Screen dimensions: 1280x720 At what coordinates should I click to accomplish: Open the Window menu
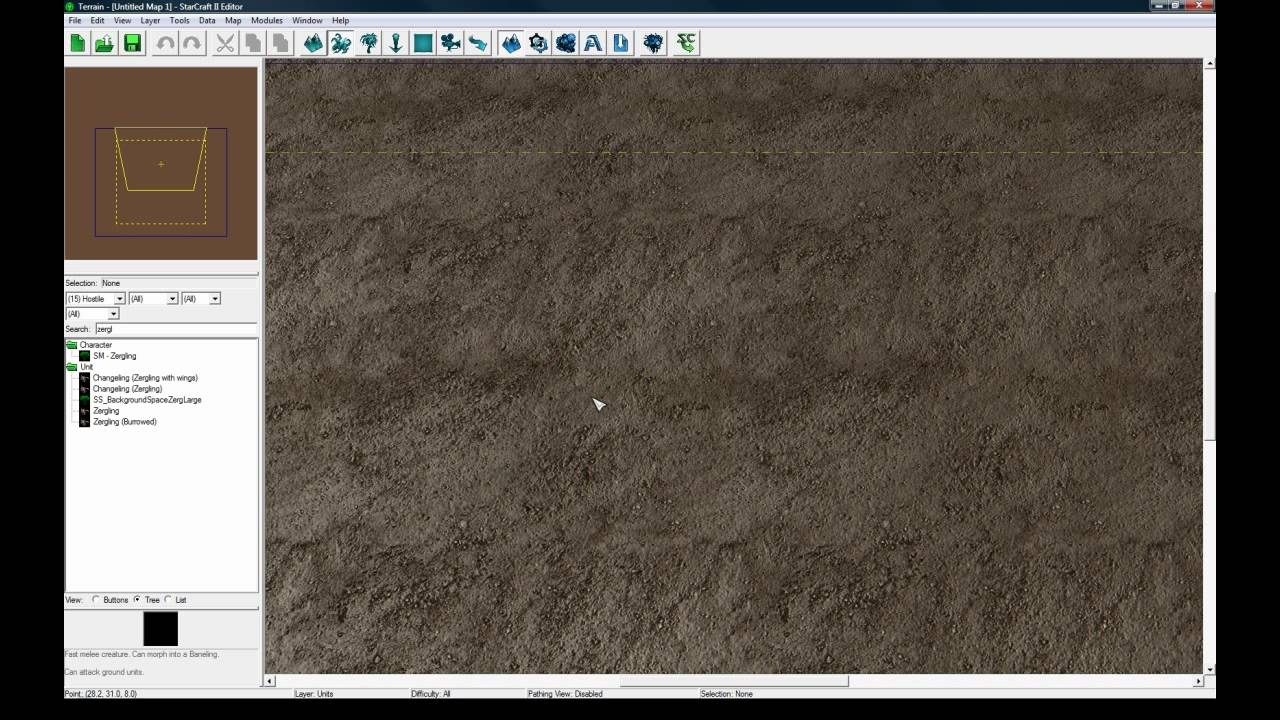(307, 20)
